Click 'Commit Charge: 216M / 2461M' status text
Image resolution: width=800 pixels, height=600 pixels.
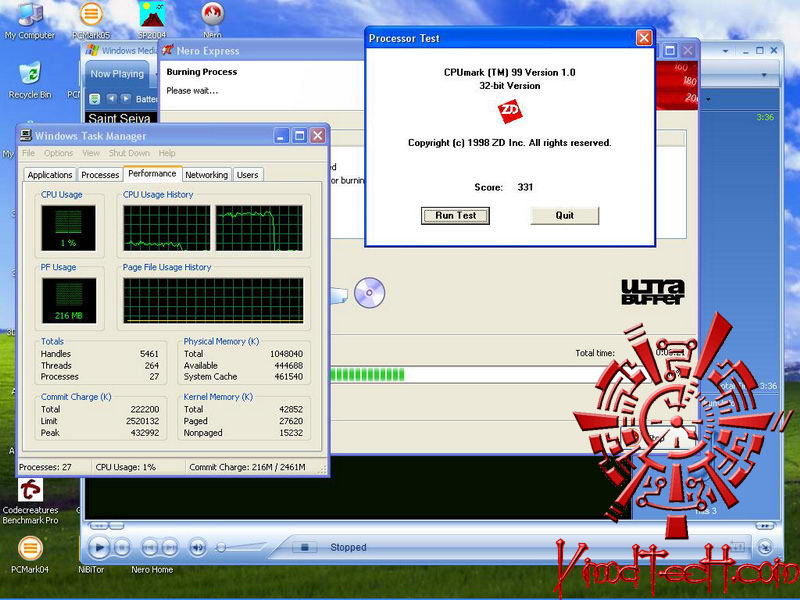(247, 467)
